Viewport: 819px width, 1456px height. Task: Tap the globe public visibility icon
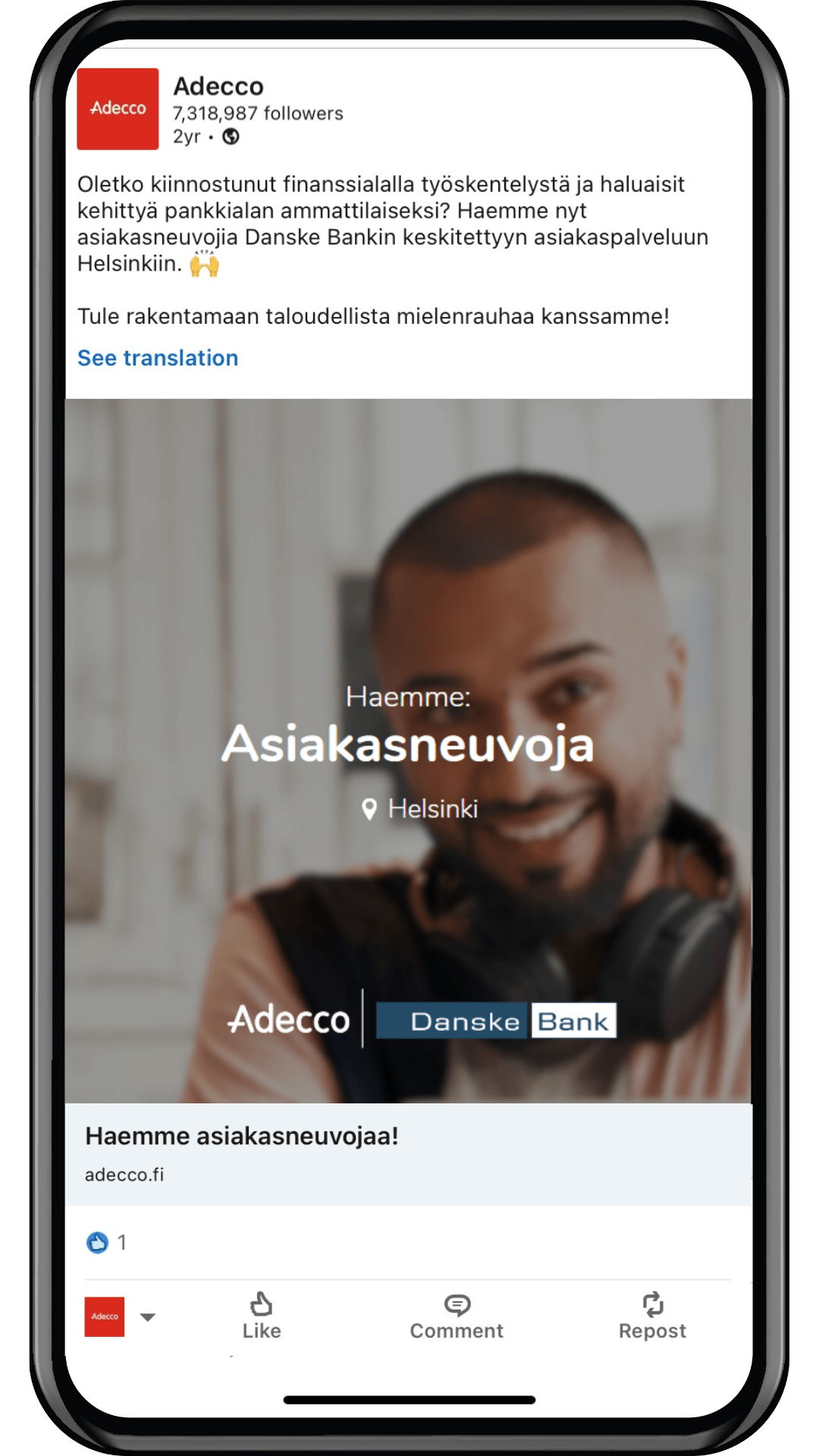[231, 136]
